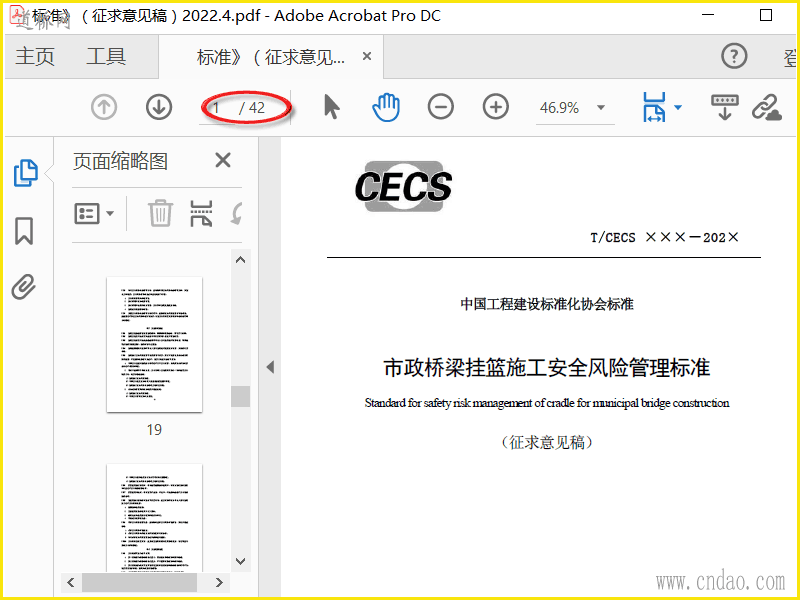This screenshot has height=600, width=800.
Task: Minimize the Acrobat window
Action: pos(708,15)
